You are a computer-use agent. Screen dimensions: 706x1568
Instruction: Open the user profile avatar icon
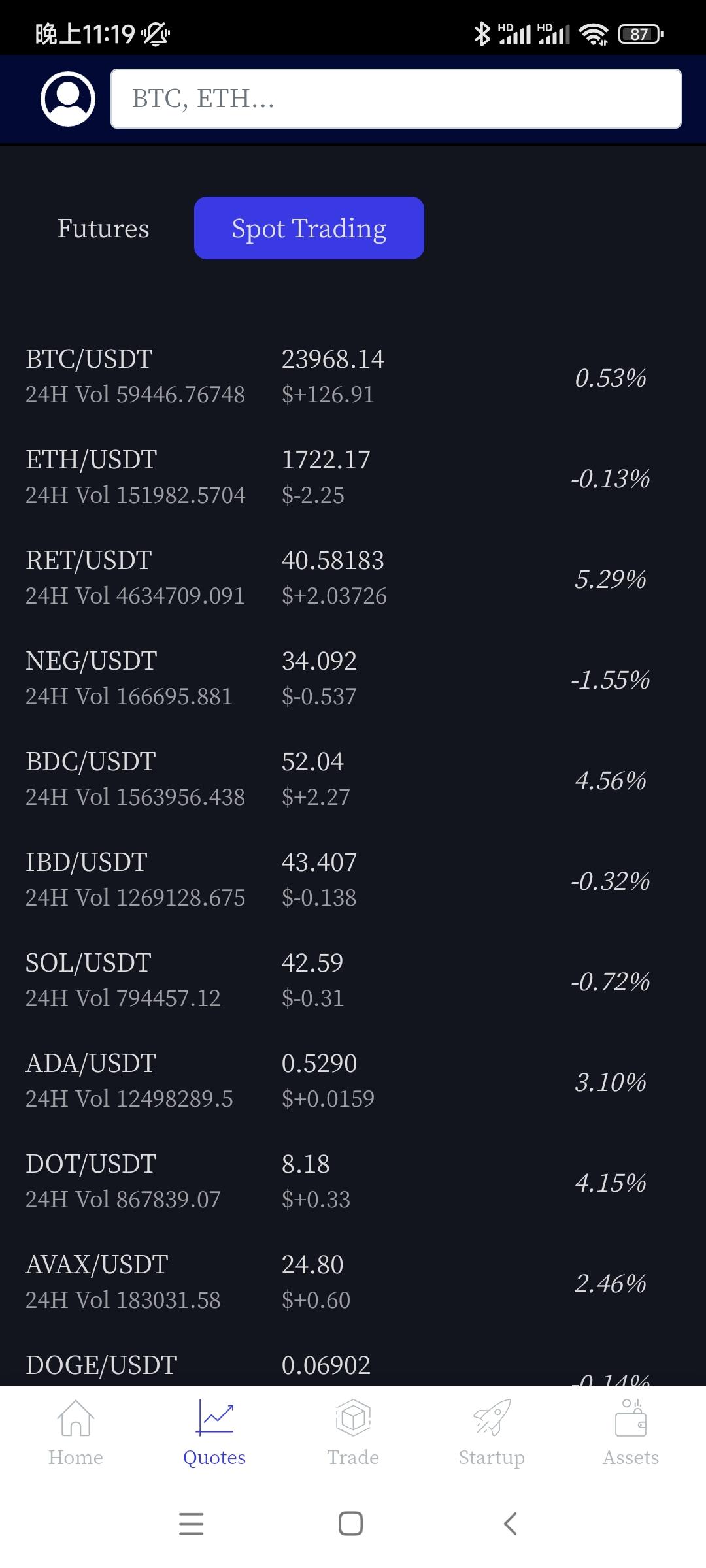click(68, 99)
